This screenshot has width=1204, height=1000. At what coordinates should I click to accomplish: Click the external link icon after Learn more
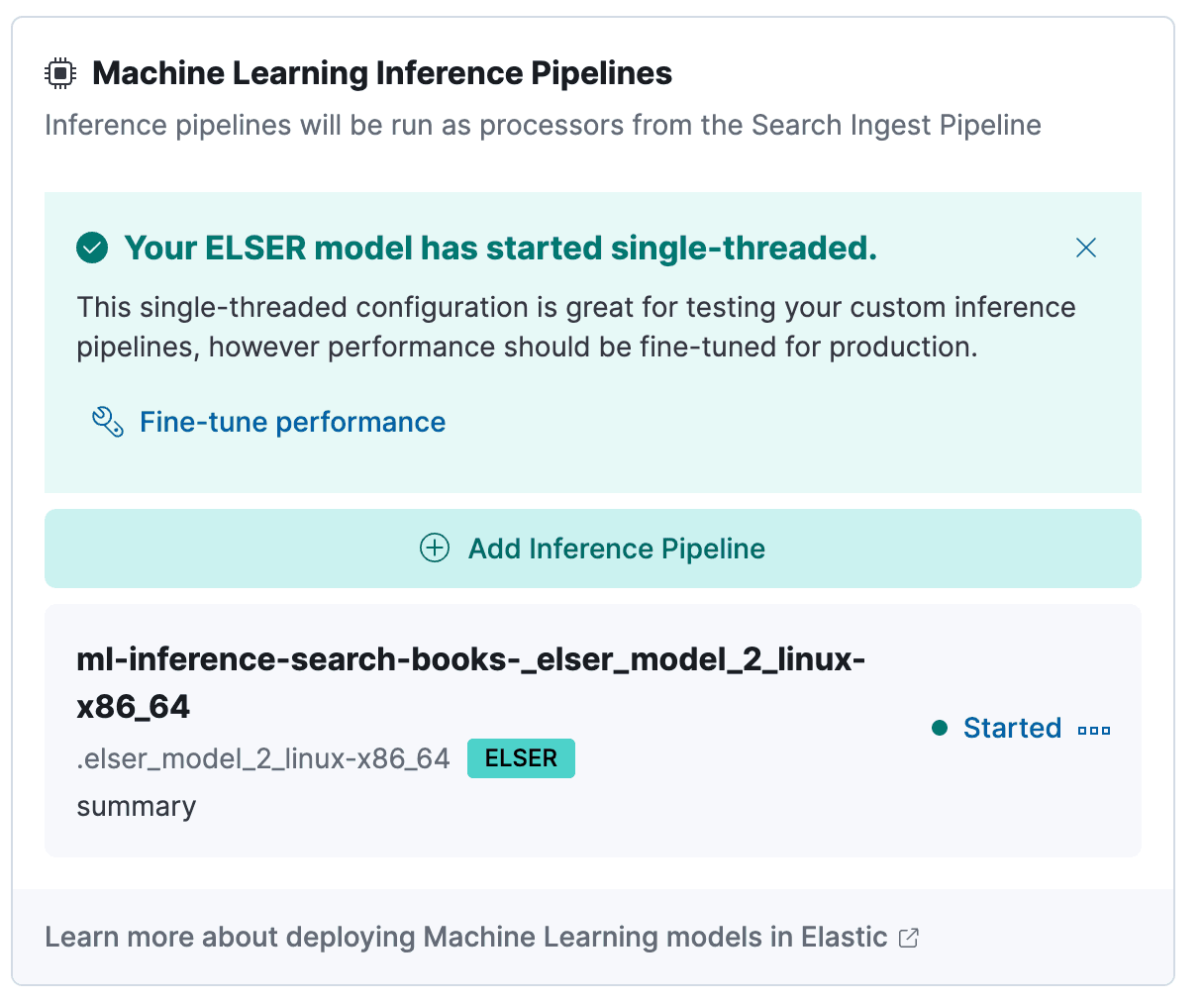click(909, 937)
